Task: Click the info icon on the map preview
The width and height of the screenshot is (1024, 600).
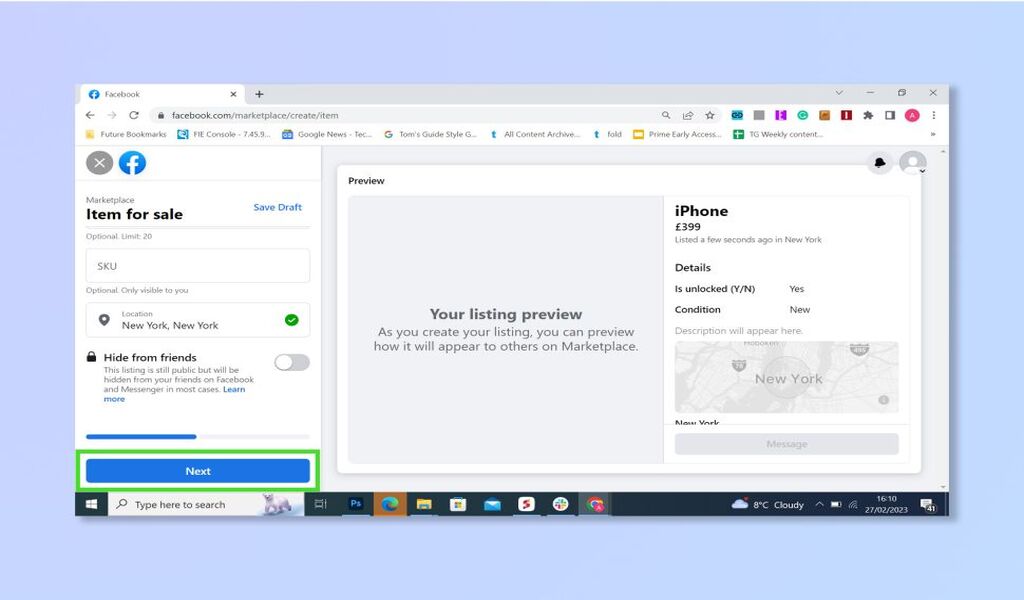Action: [884, 400]
